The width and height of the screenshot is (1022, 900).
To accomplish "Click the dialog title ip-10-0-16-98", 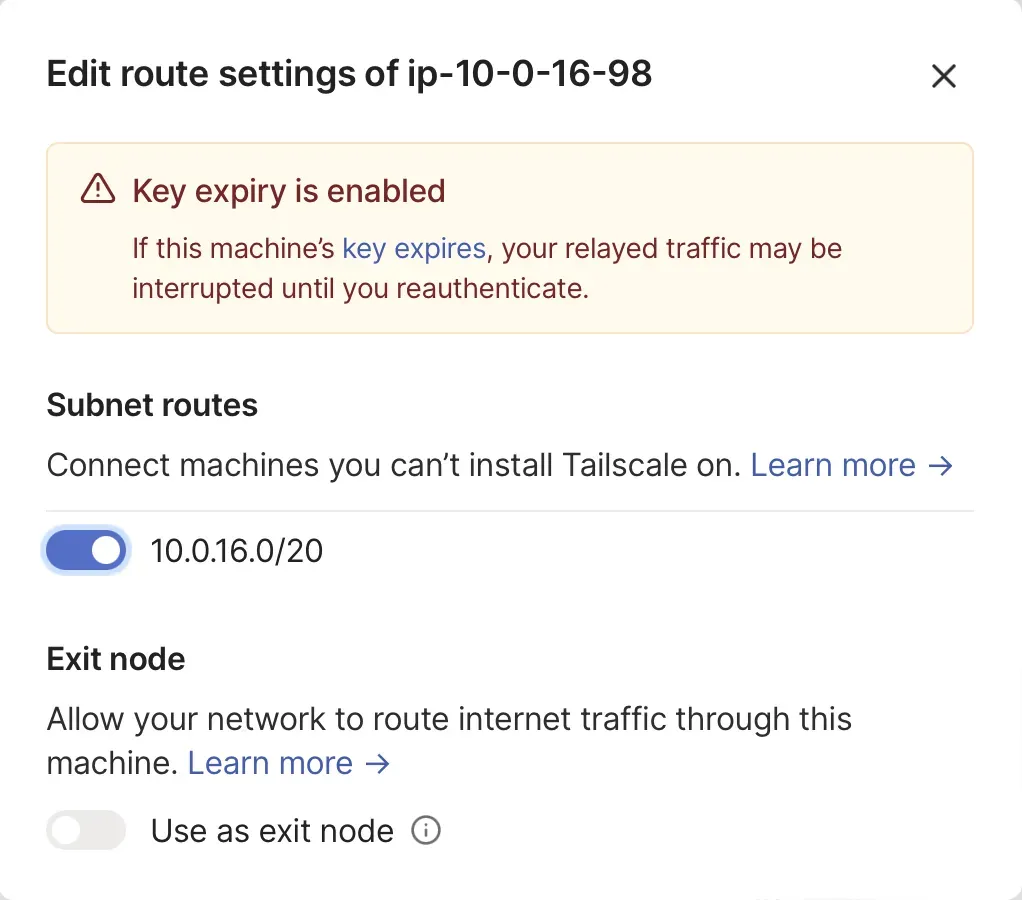I will (x=349, y=74).
